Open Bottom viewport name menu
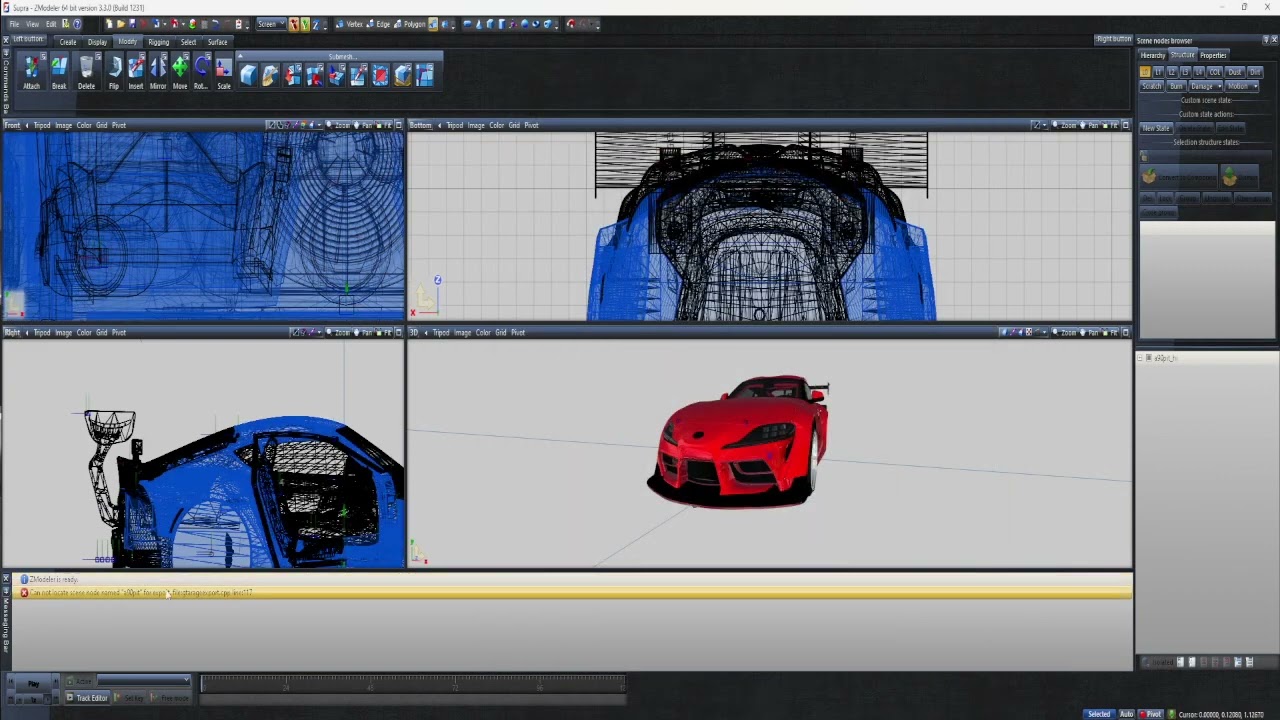This screenshot has width=1280, height=720. (x=420, y=125)
